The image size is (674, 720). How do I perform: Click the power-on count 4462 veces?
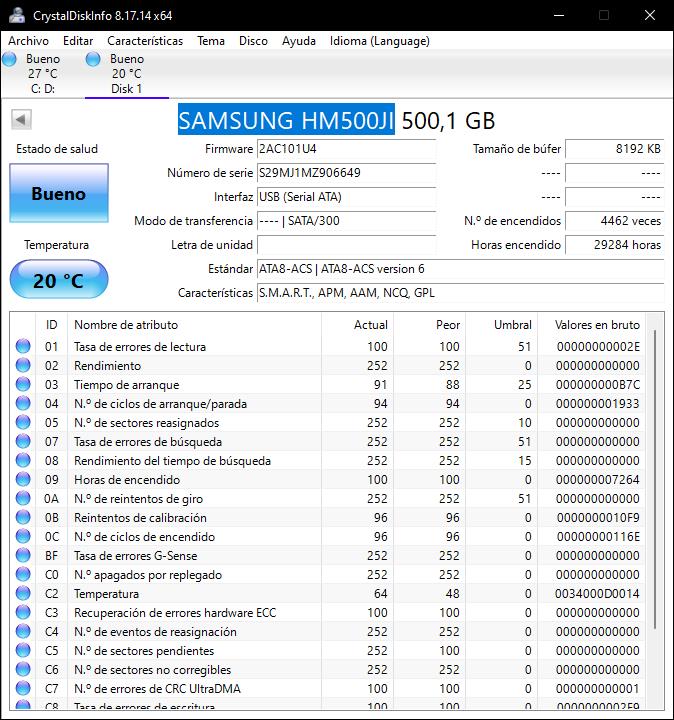point(615,221)
